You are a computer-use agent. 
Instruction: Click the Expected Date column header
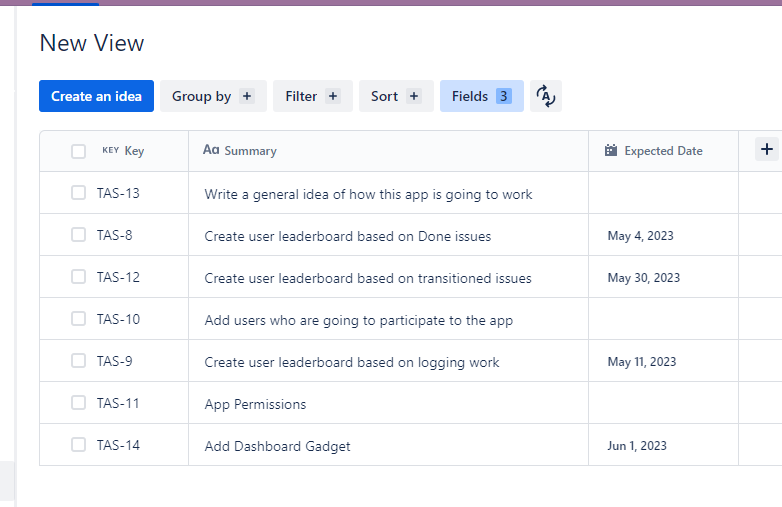pyautogui.click(x=663, y=151)
